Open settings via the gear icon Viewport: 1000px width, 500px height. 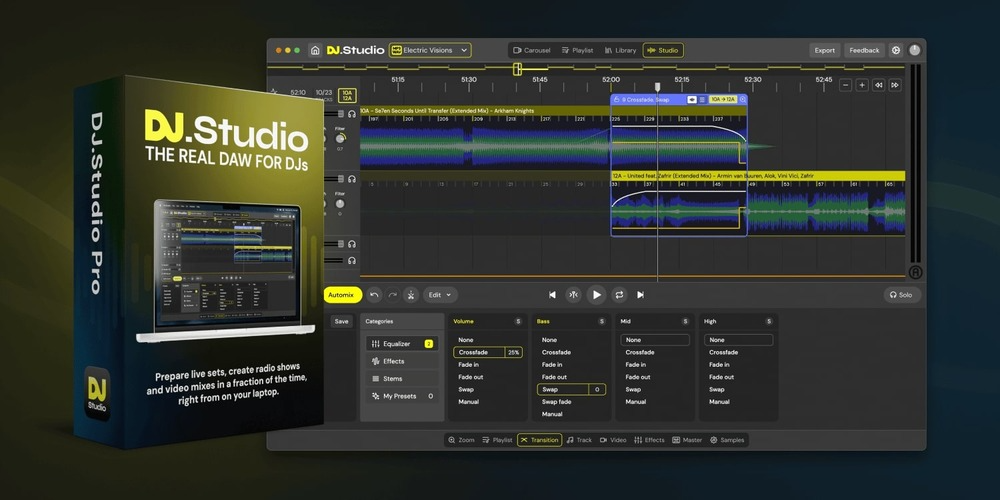click(x=896, y=50)
